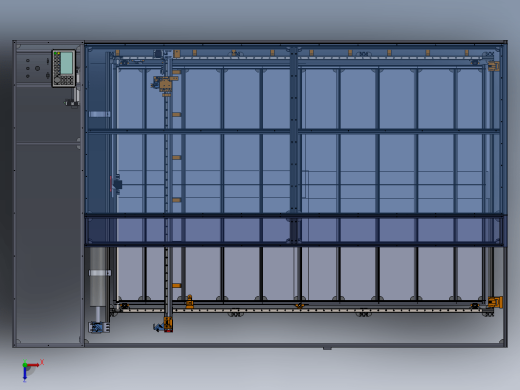The width and height of the screenshot is (520, 390).
Task: Select the teal display screen on the control pendant
Action: [x=67, y=63]
